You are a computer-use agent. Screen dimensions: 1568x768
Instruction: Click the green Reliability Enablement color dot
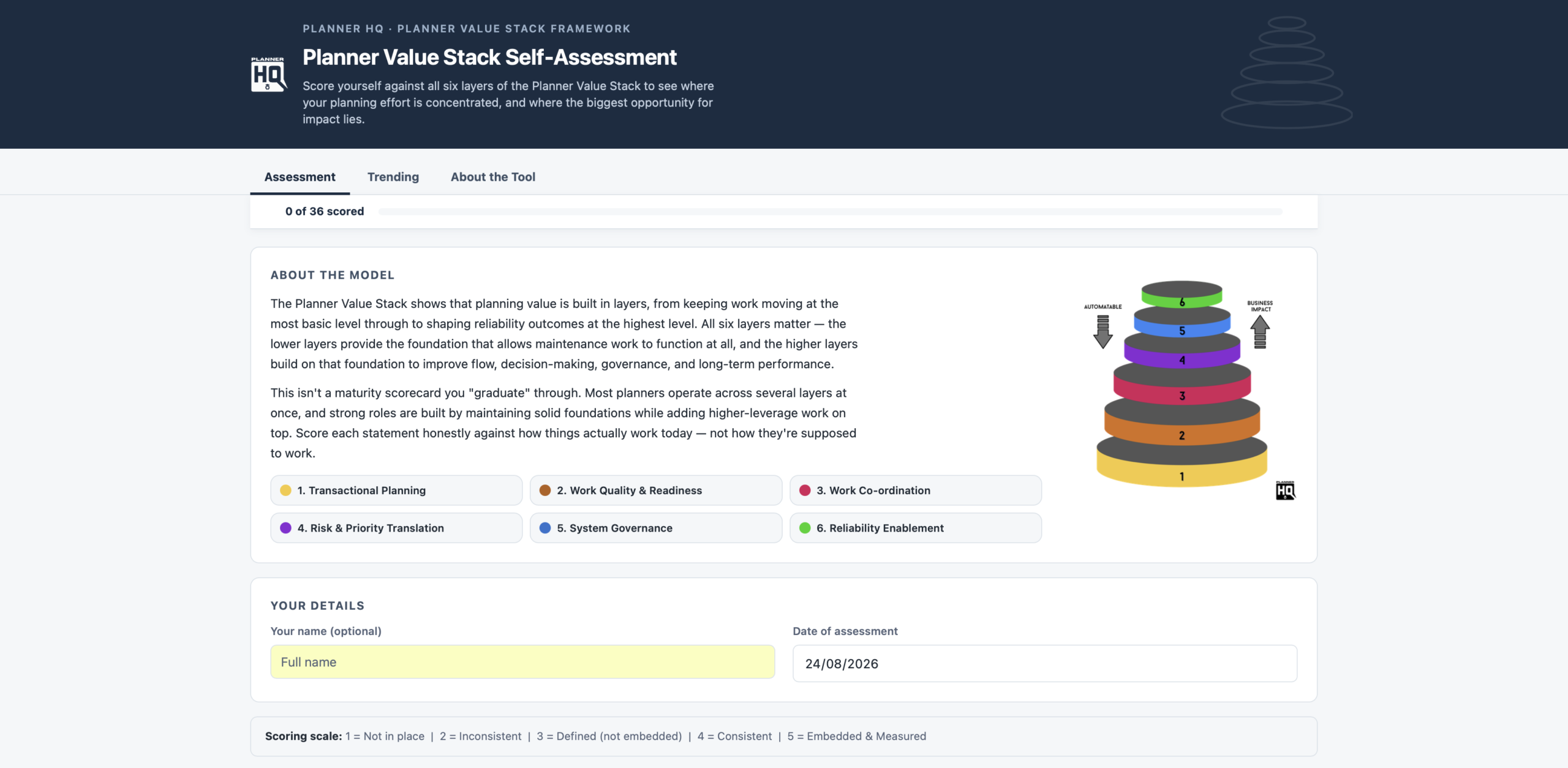coord(805,528)
